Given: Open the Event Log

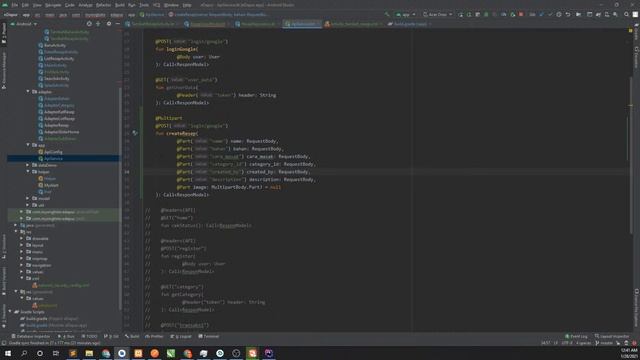Looking at the screenshot, I should click(x=576, y=336).
